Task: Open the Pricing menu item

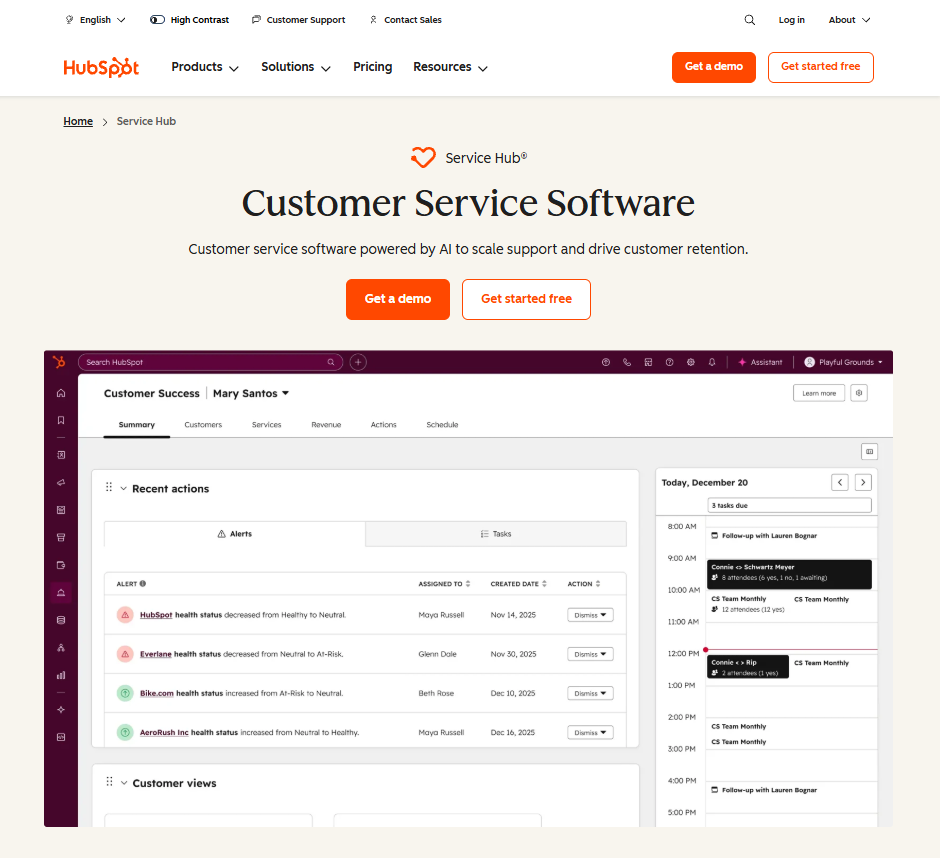Action: coord(372,67)
